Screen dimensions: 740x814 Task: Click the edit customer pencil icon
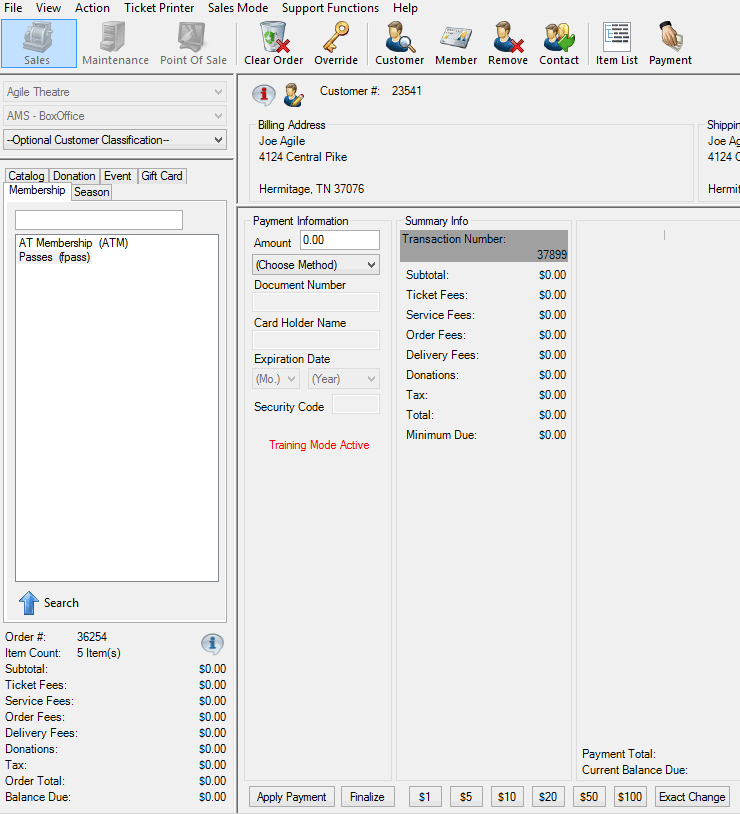click(294, 94)
